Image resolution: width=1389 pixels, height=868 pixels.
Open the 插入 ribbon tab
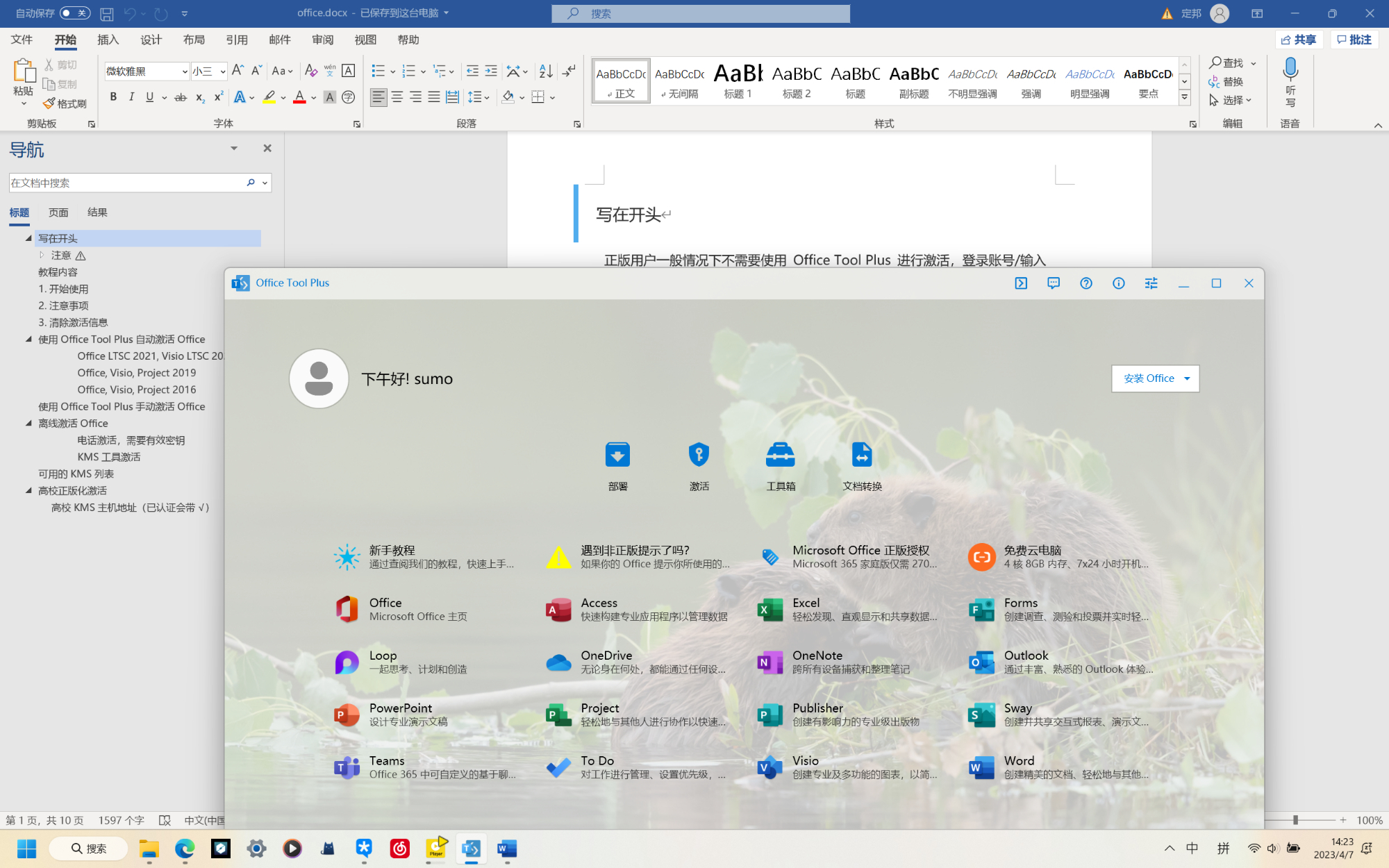108,40
